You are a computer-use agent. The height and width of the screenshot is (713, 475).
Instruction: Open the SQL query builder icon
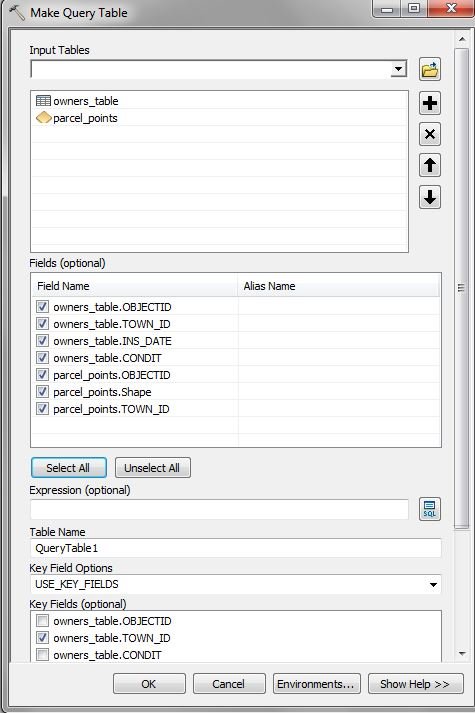(x=430, y=508)
